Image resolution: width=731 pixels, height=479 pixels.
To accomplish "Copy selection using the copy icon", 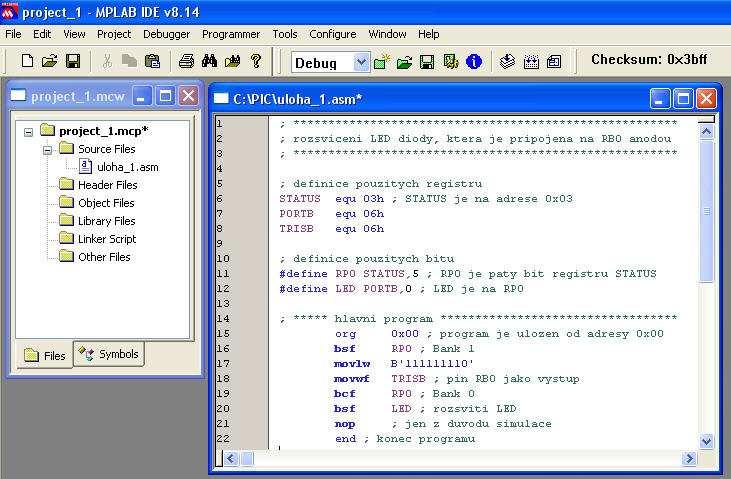I will click(x=129, y=61).
